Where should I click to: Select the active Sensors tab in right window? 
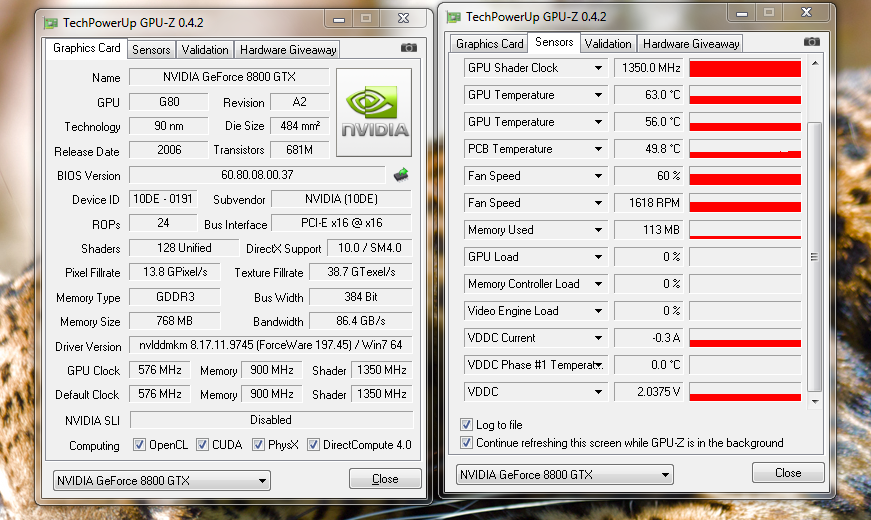pos(554,42)
